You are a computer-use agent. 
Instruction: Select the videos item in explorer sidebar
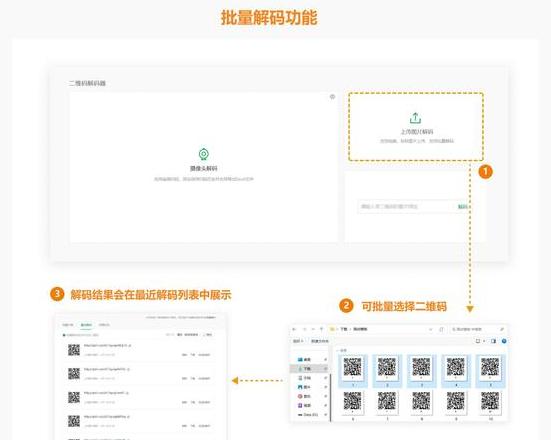tap(308, 406)
